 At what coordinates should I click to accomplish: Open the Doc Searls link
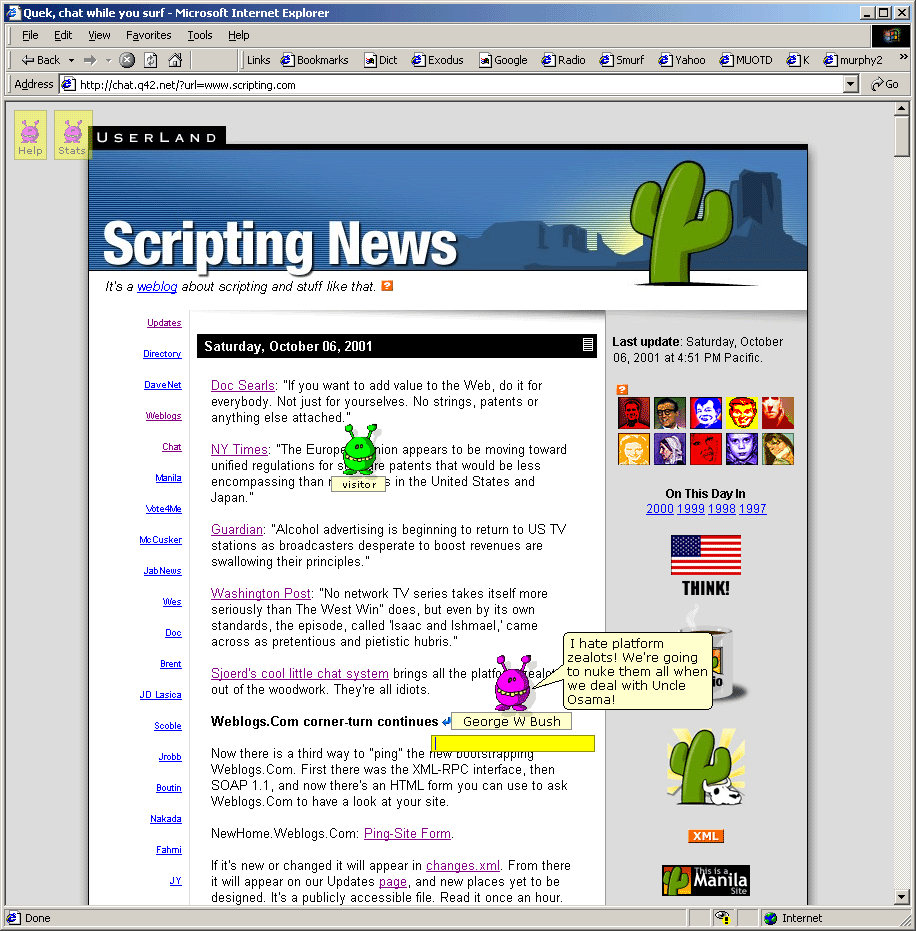(x=243, y=385)
